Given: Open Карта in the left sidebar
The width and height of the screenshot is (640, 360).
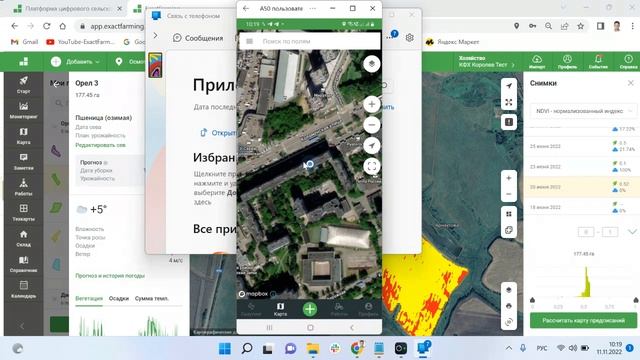Looking at the screenshot, I should 23,136.
